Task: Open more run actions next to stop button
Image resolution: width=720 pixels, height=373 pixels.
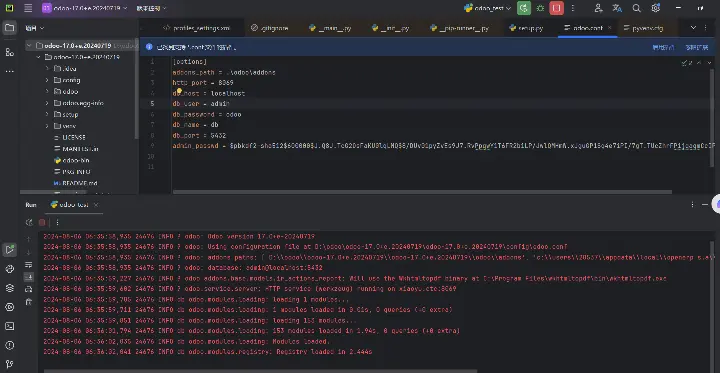Action: click(x=573, y=8)
